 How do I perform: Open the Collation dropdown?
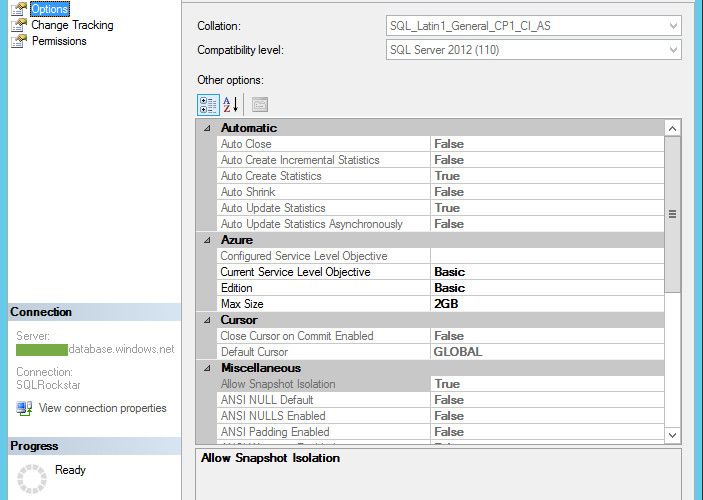[534, 26]
